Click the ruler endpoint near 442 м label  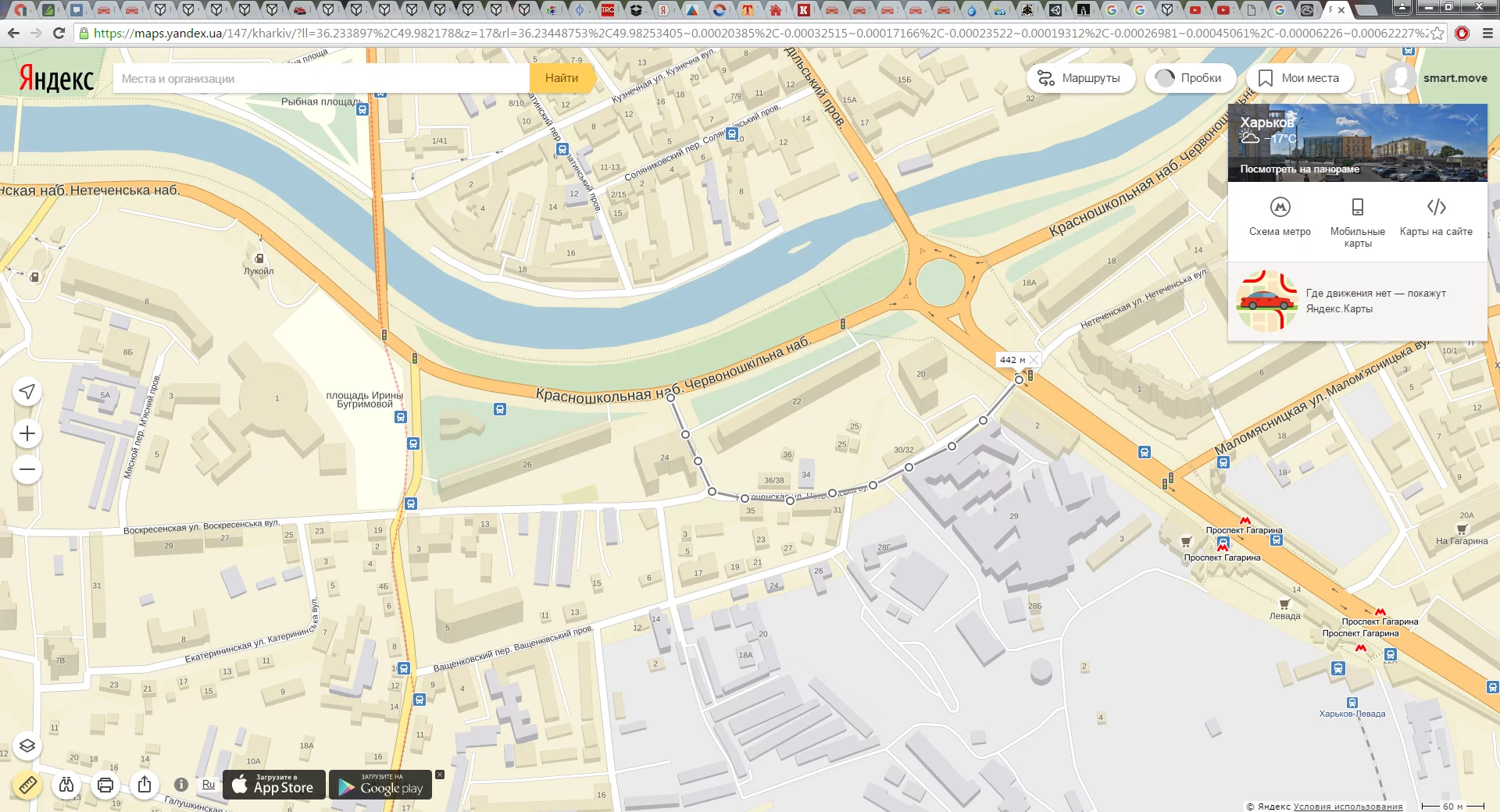(x=1019, y=379)
